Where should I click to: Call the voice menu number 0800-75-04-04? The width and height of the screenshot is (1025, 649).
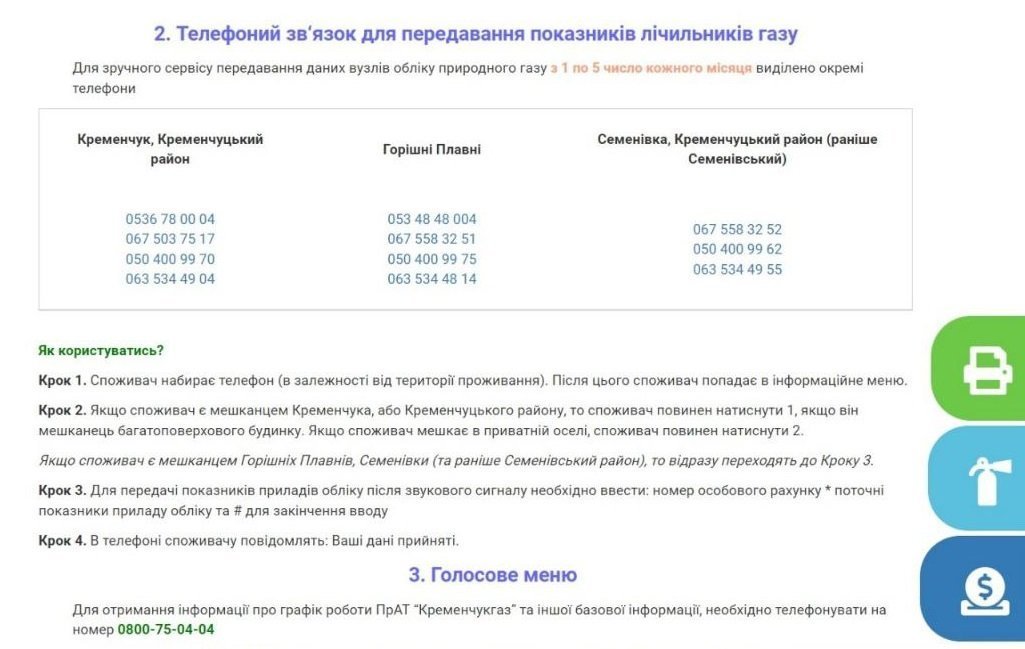[166, 629]
